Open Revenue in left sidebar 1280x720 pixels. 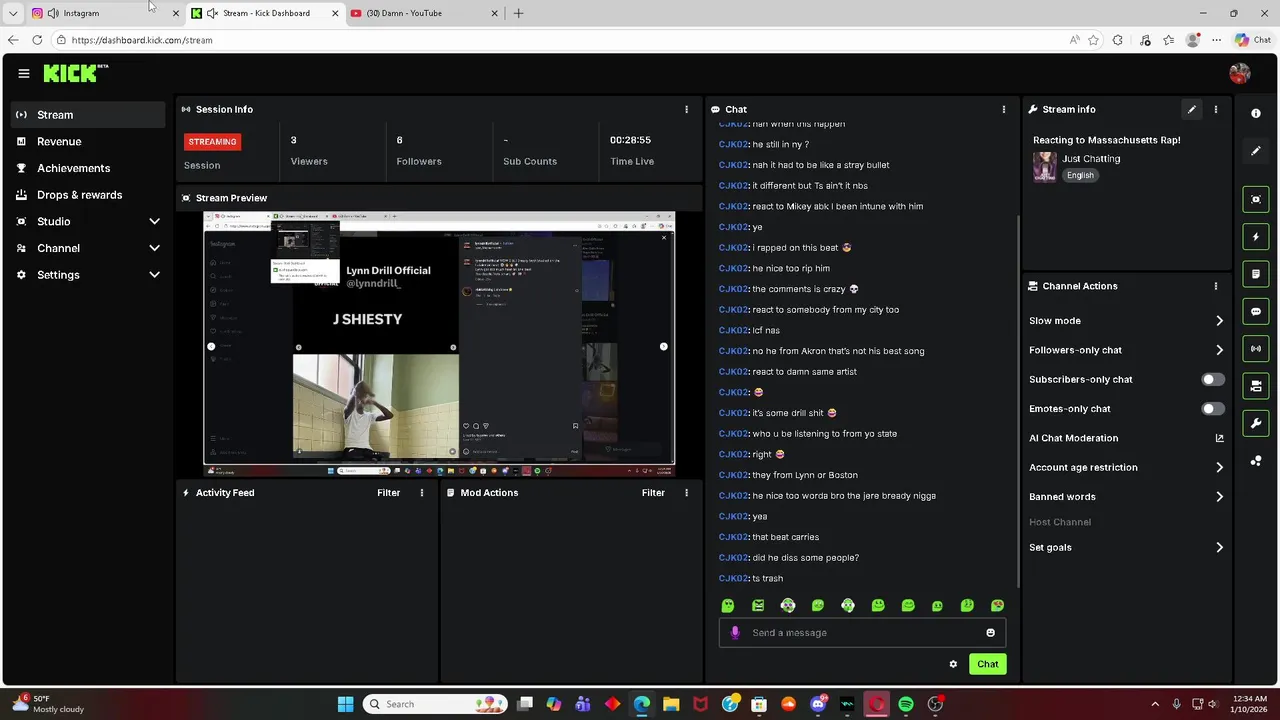coord(88,141)
